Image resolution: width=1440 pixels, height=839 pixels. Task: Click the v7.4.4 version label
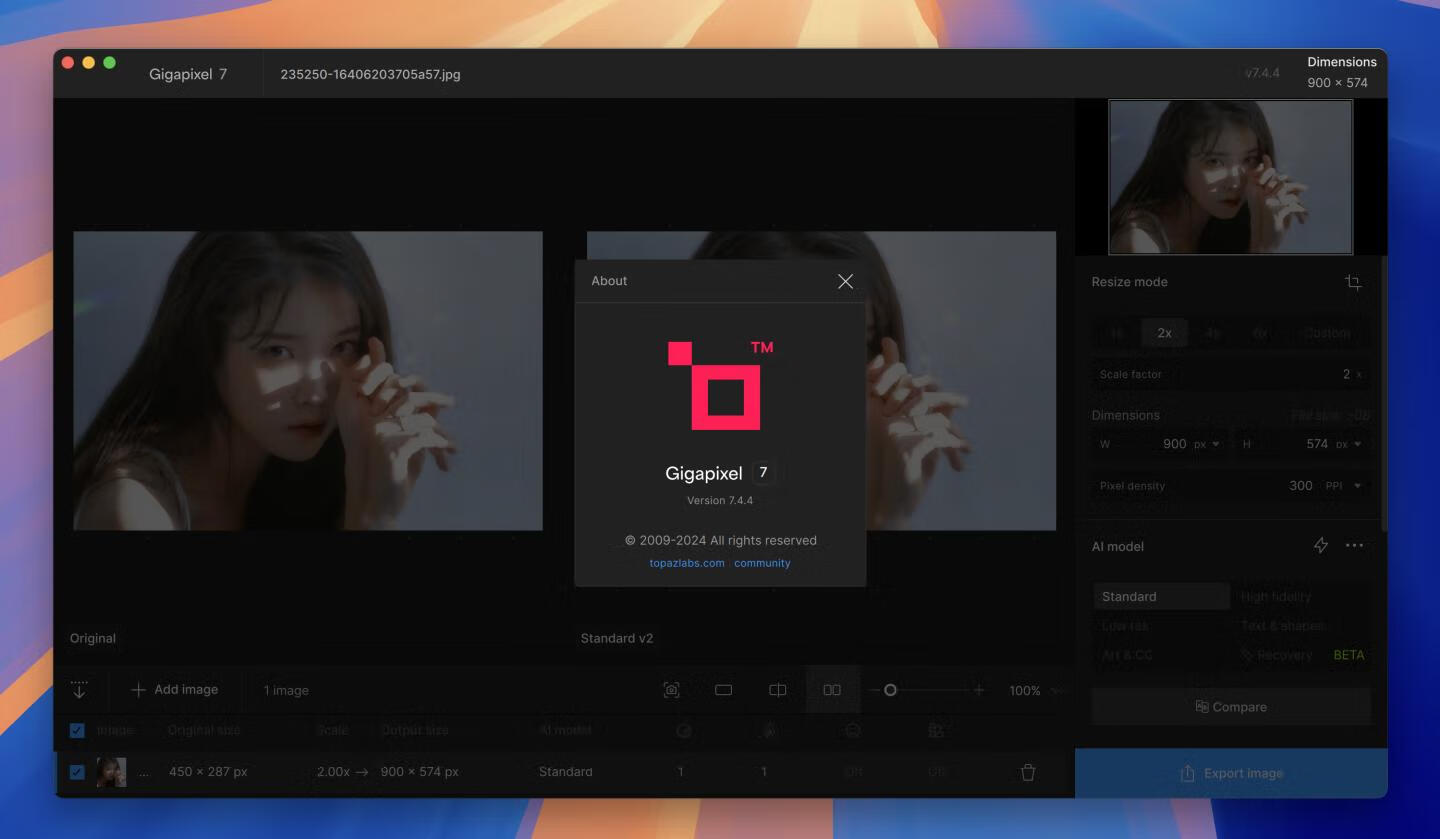pos(1262,73)
